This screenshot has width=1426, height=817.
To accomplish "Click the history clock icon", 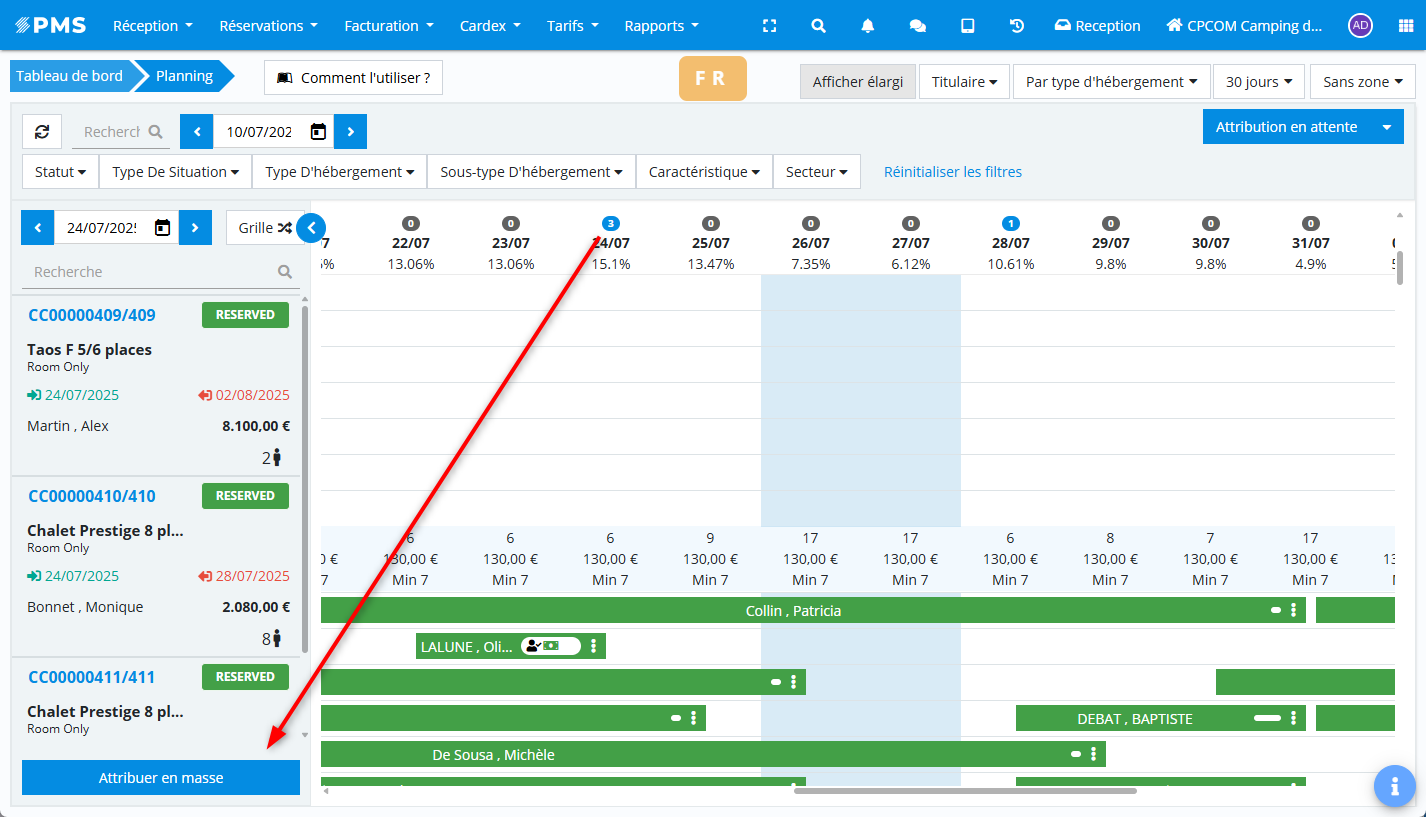I will point(1017,26).
